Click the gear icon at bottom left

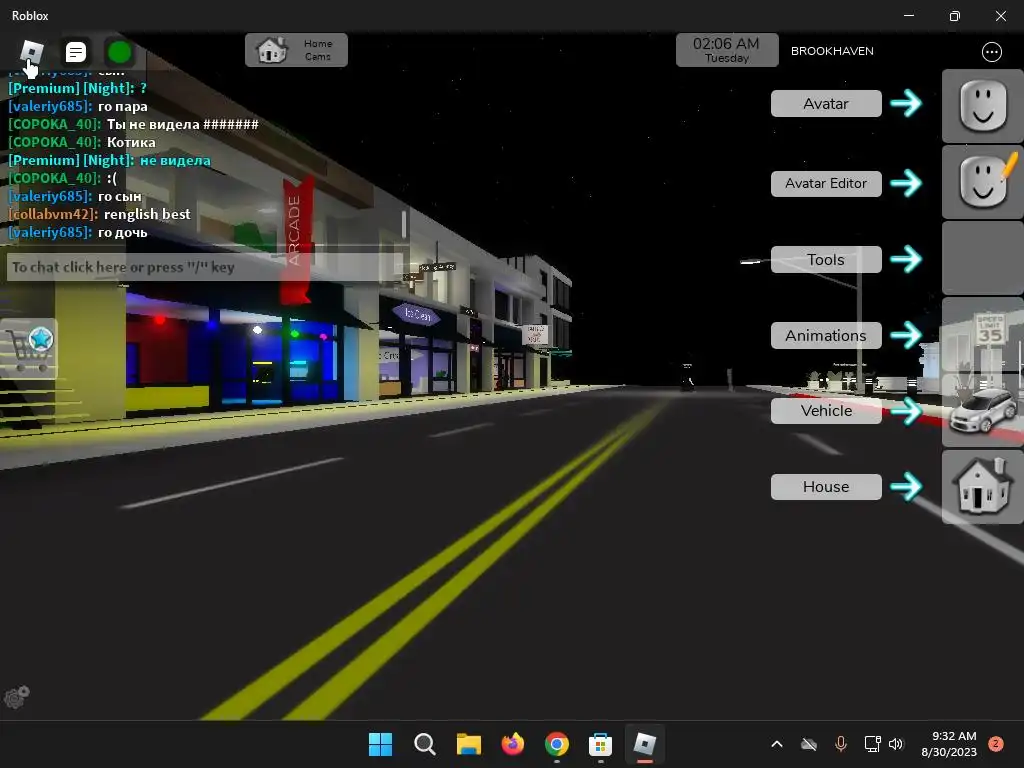click(17, 697)
